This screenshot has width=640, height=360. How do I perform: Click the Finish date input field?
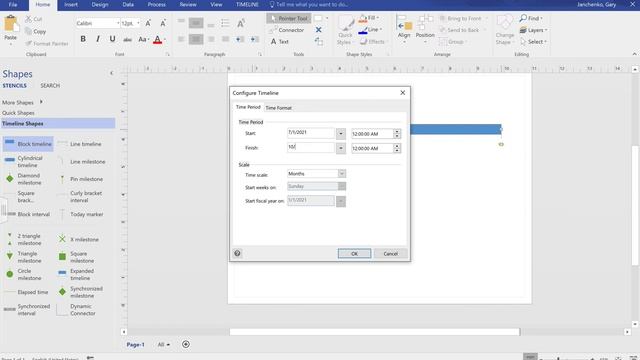(x=311, y=147)
